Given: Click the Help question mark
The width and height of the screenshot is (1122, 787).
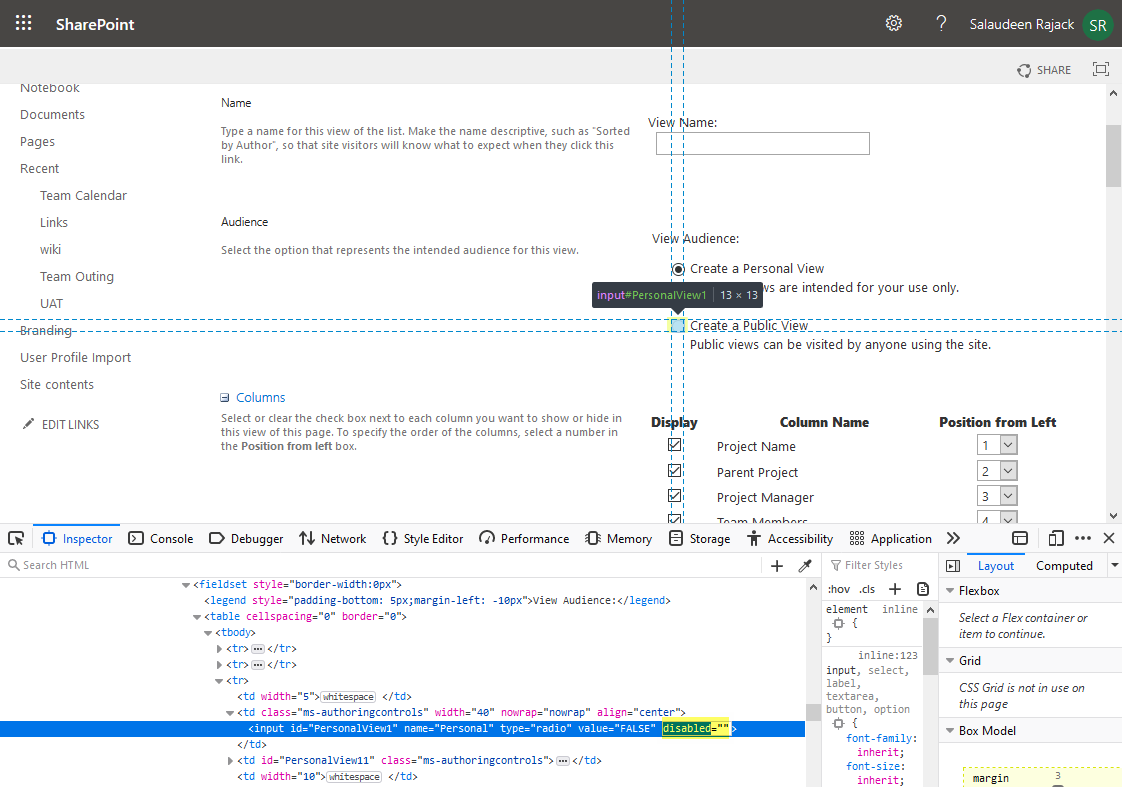Looking at the screenshot, I should (x=941, y=22).
